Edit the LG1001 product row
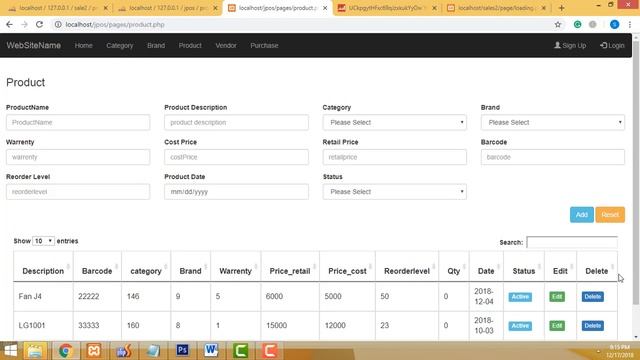The image size is (640, 360). [x=557, y=326]
